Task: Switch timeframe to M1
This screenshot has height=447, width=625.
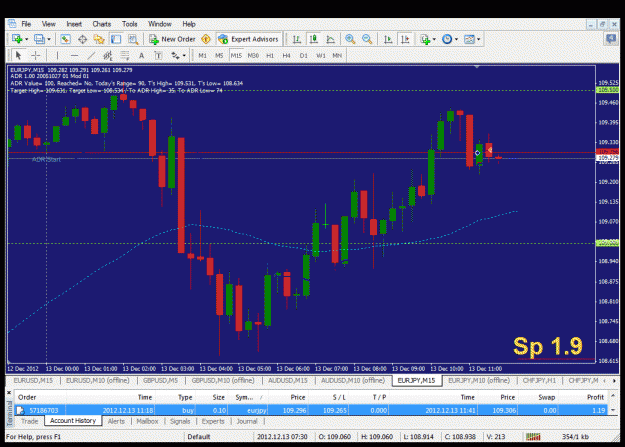Action: tap(202, 55)
